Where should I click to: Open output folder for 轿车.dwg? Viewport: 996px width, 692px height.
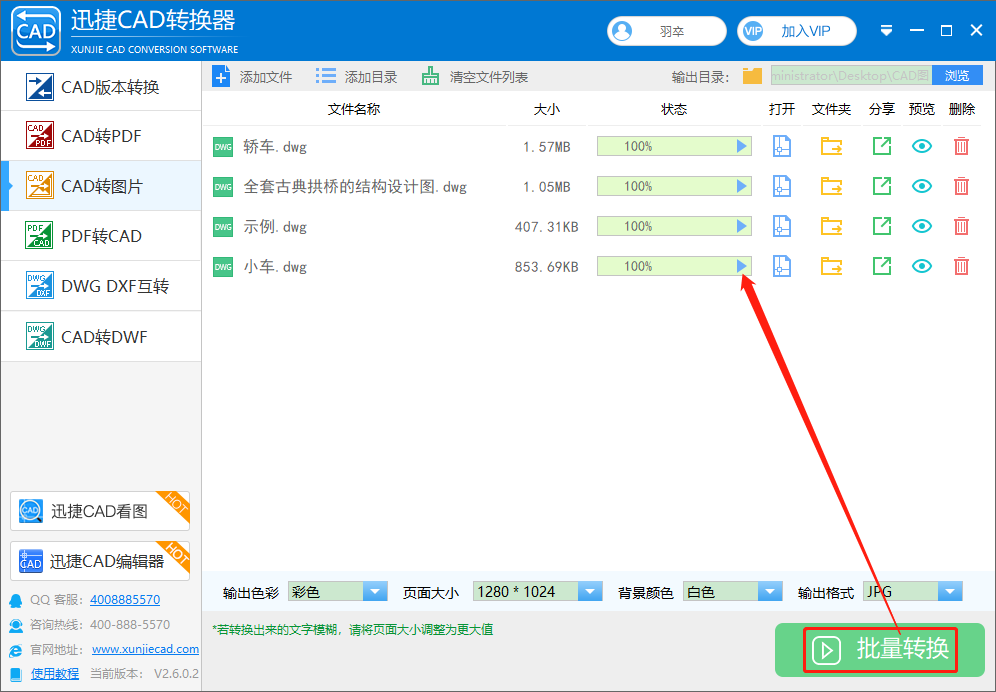click(x=831, y=146)
